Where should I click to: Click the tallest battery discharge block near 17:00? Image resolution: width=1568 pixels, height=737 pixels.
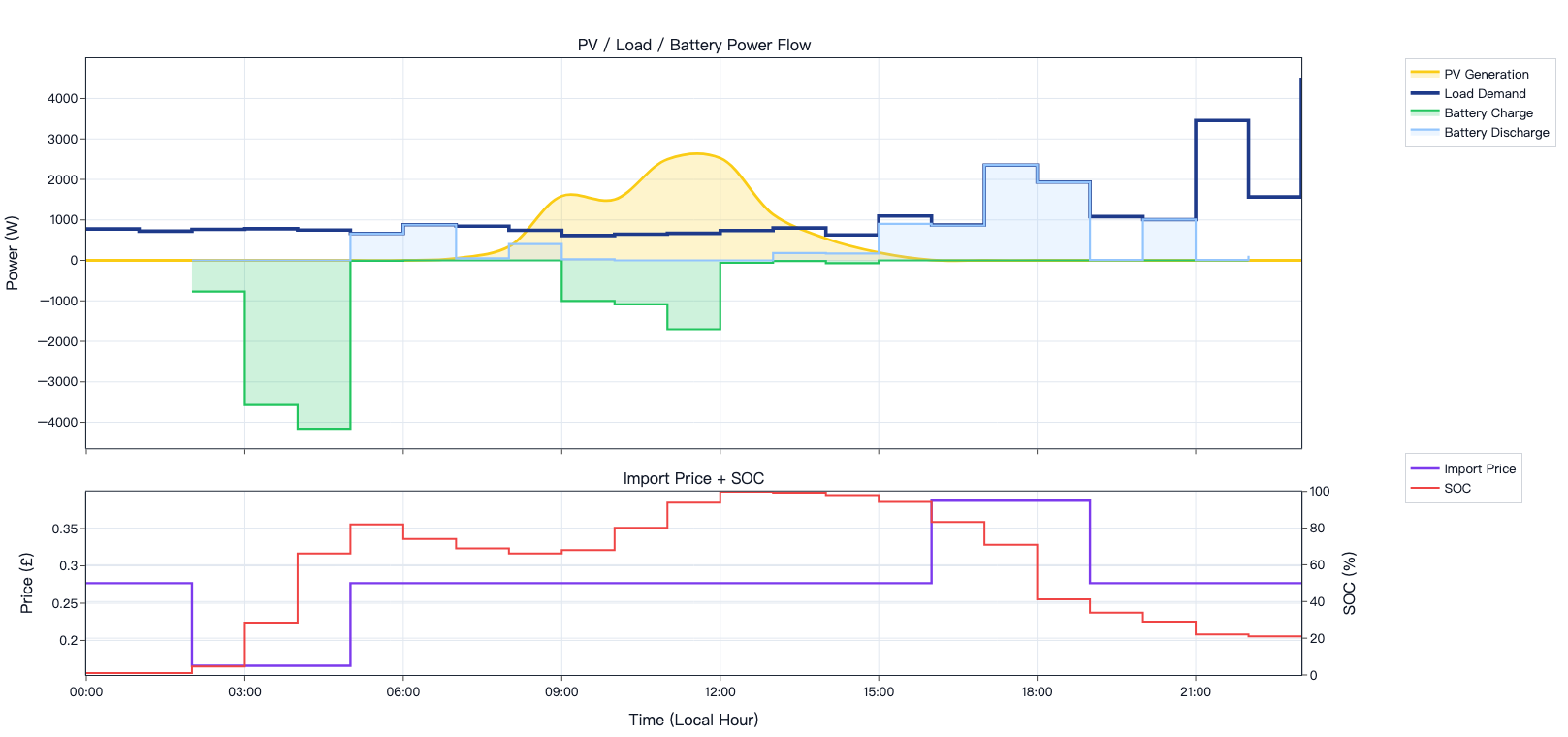pos(1010,212)
